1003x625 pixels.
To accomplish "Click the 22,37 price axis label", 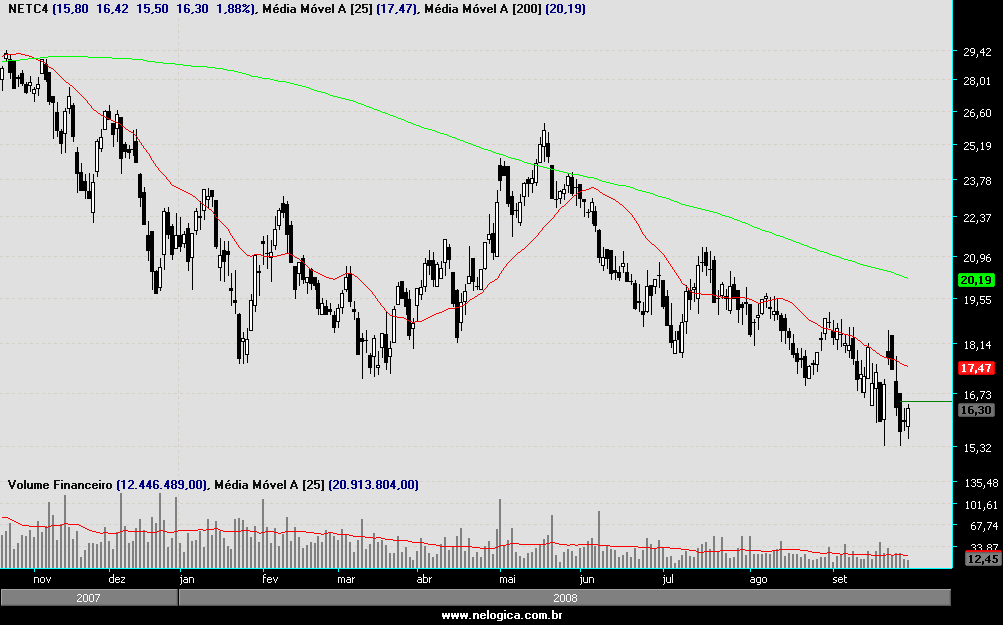I will pyautogui.click(x=977, y=218).
